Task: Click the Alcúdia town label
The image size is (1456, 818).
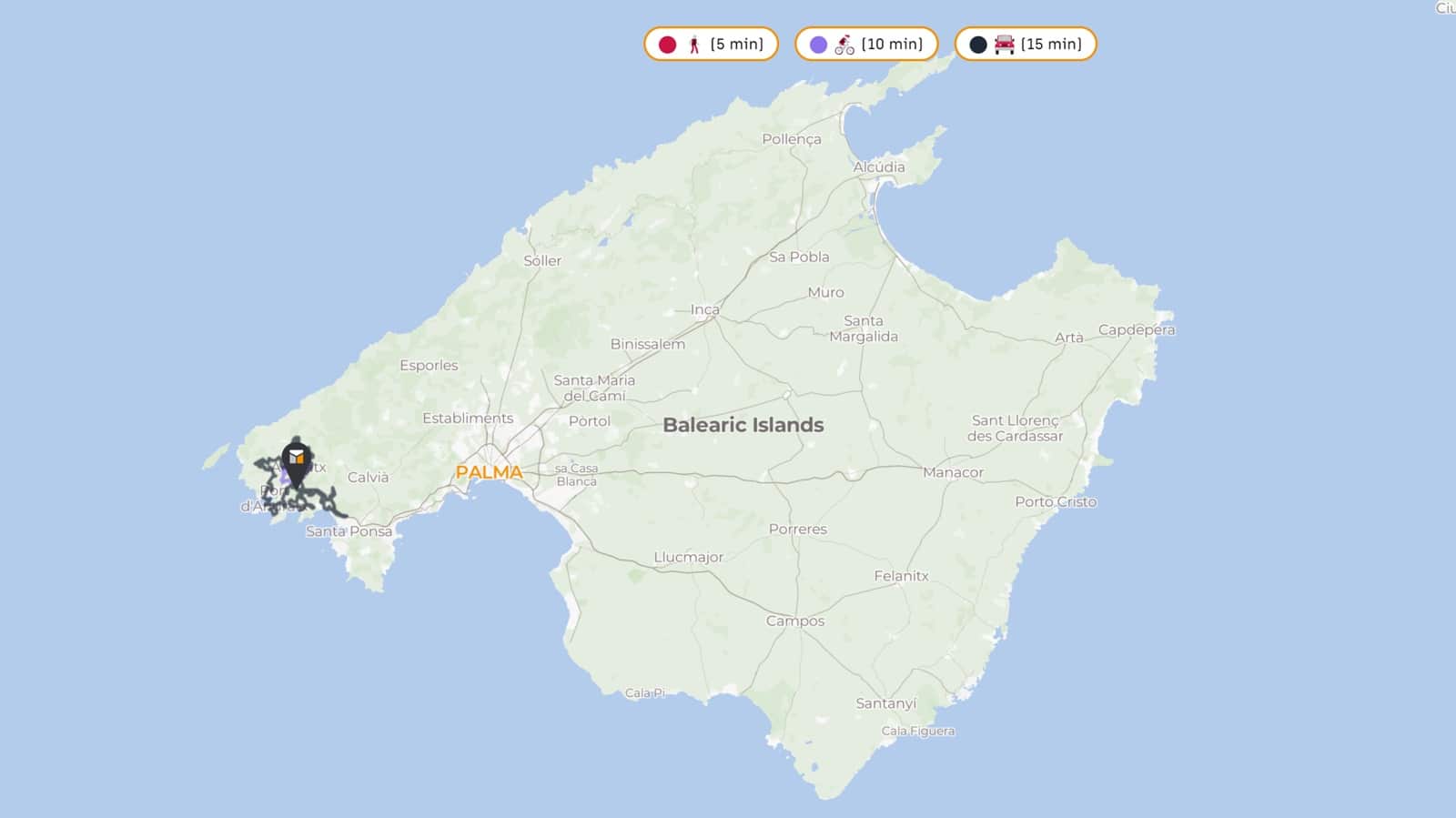Action: (879, 167)
